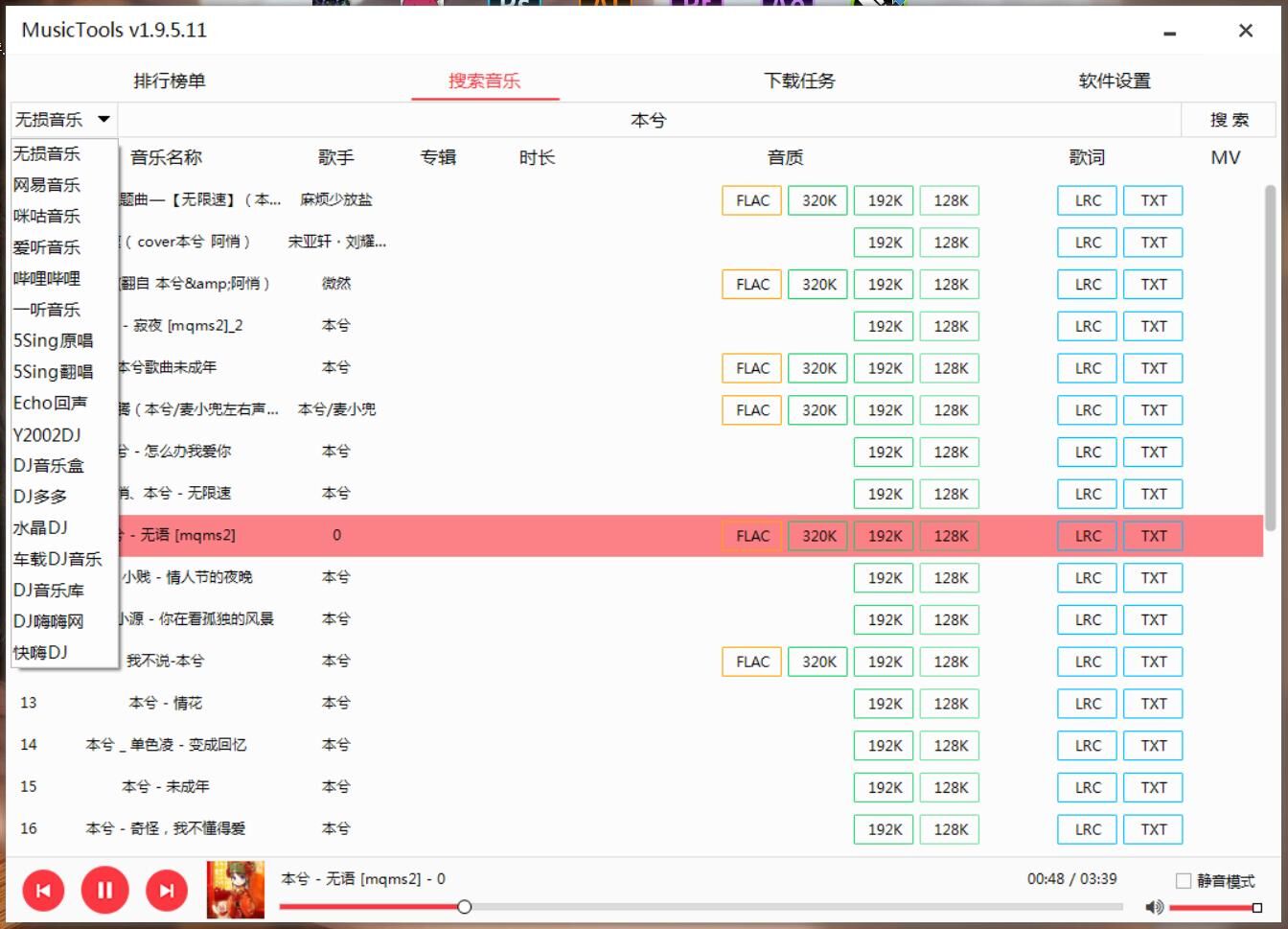Pick 5Sing原唱 from the source list
Screen dimensions: 1288x929
(53, 341)
